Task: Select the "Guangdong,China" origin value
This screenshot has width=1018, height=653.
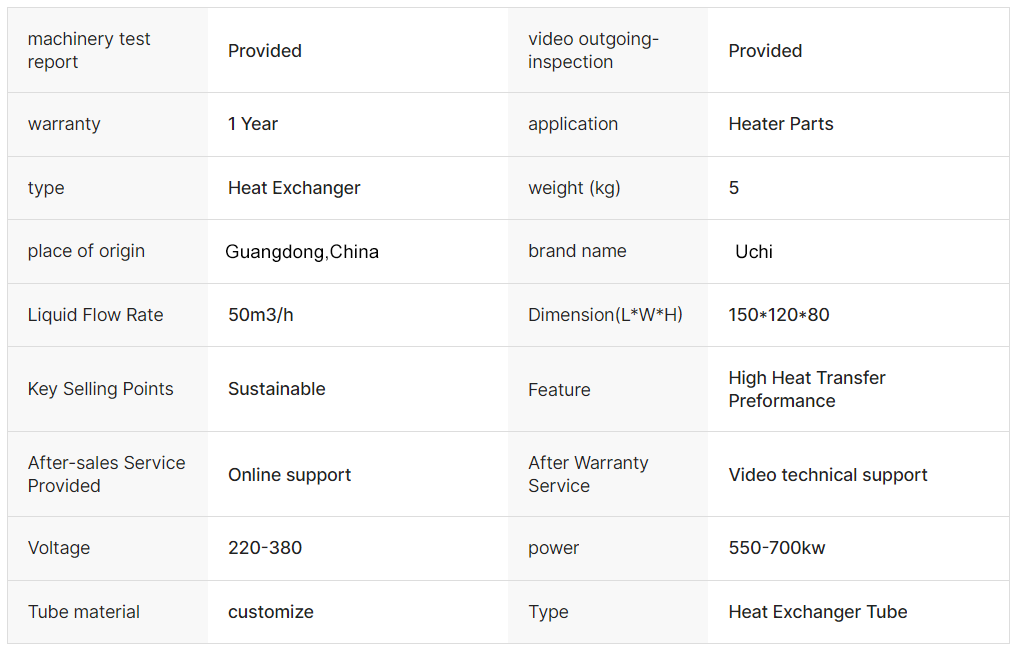Action: (x=302, y=252)
